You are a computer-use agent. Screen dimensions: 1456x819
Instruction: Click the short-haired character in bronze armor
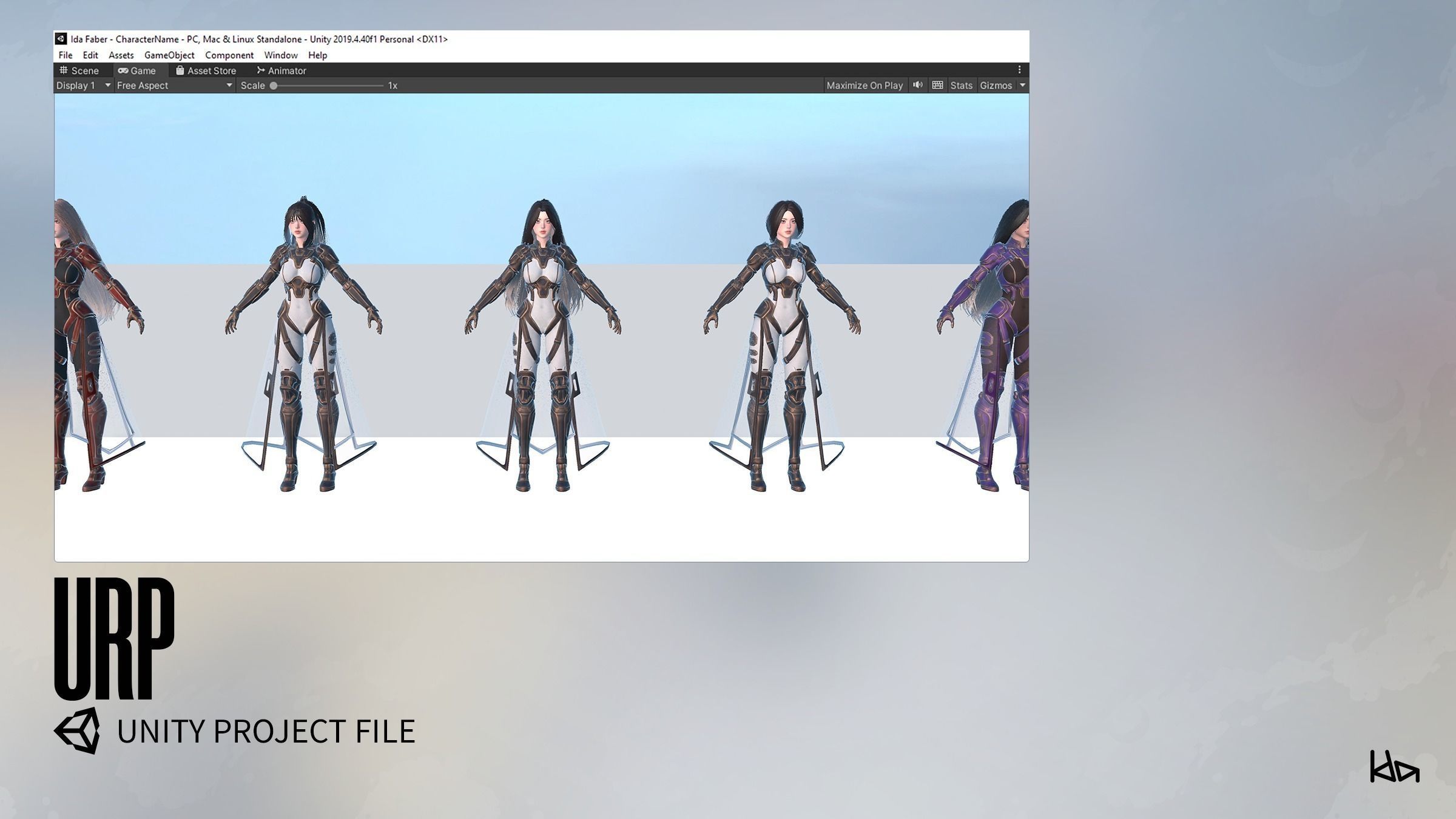click(x=781, y=346)
